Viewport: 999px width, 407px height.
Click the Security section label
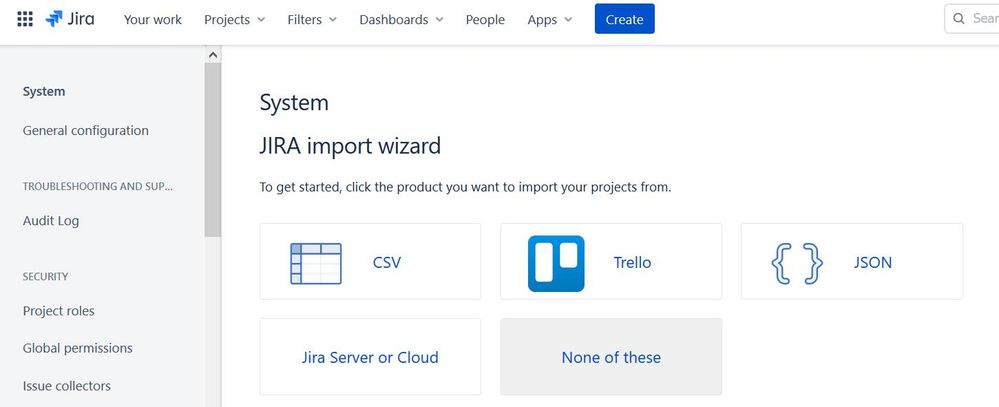tap(45, 276)
